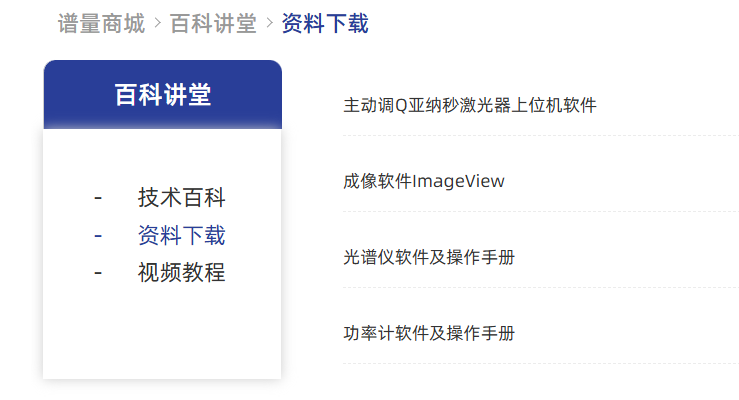Click dashed divider below 主动调Q亚纳秒激光器上位机软件

point(538,136)
